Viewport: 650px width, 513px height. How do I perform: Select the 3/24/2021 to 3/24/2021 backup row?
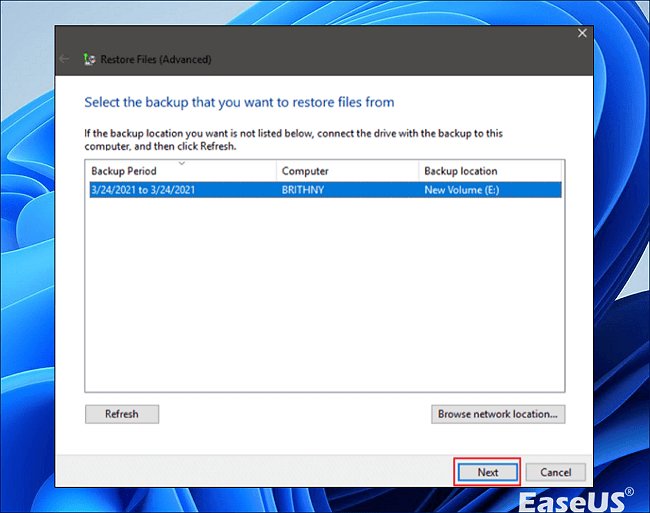tap(325, 190)
